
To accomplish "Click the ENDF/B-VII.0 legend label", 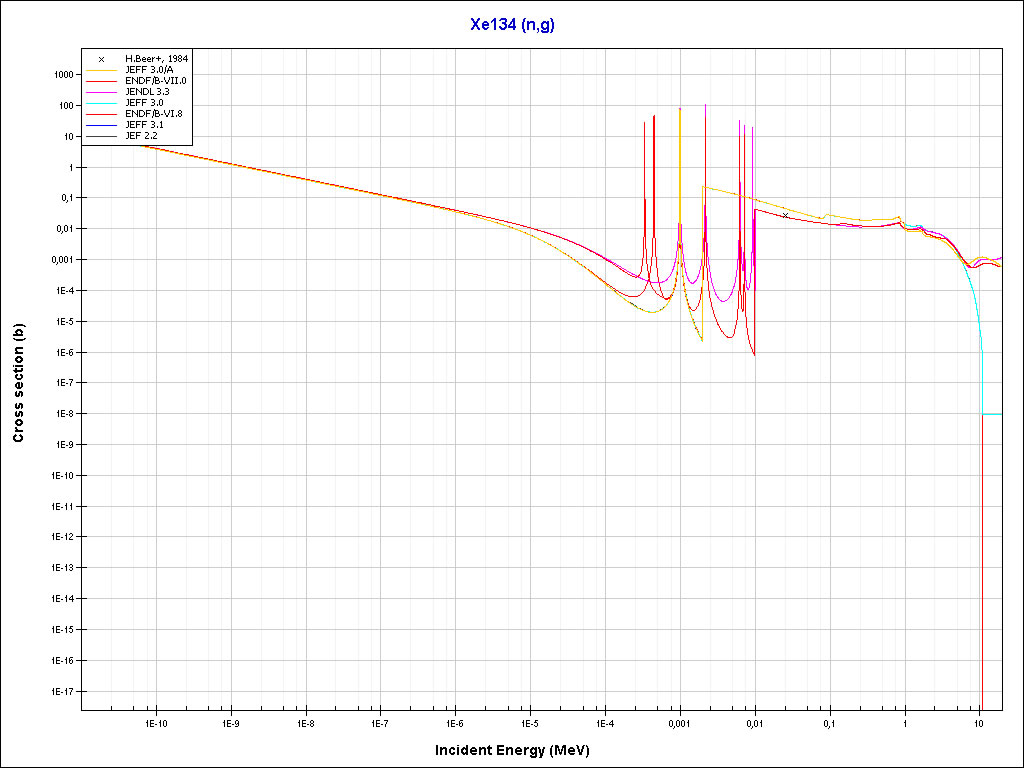I will pos(155,81).
